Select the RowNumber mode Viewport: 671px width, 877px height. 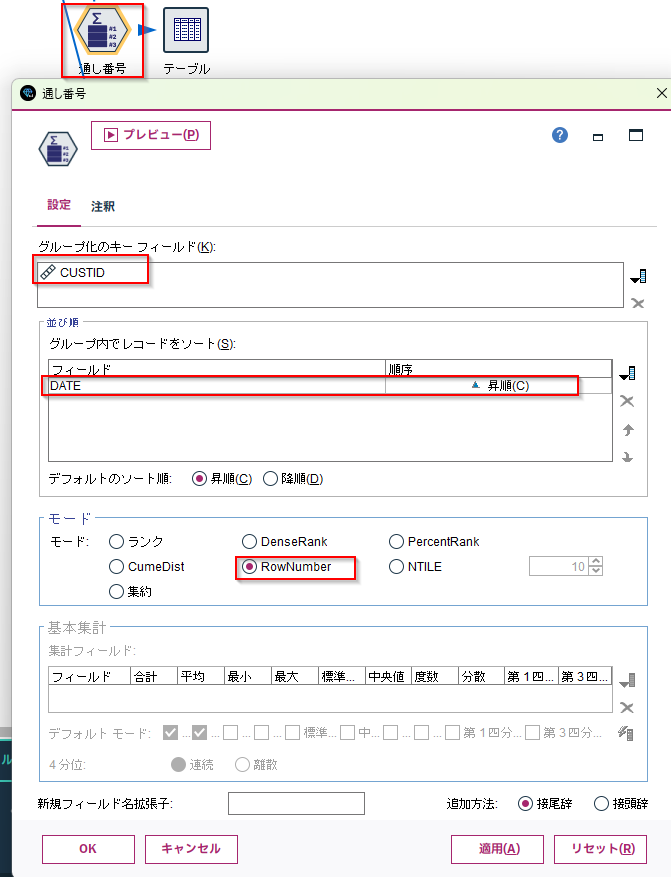coord(249,567)
